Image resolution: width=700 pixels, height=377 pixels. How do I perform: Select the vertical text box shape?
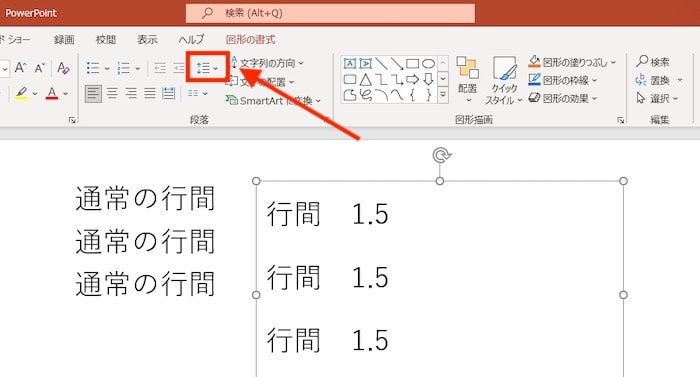click(x=366, y=63)
